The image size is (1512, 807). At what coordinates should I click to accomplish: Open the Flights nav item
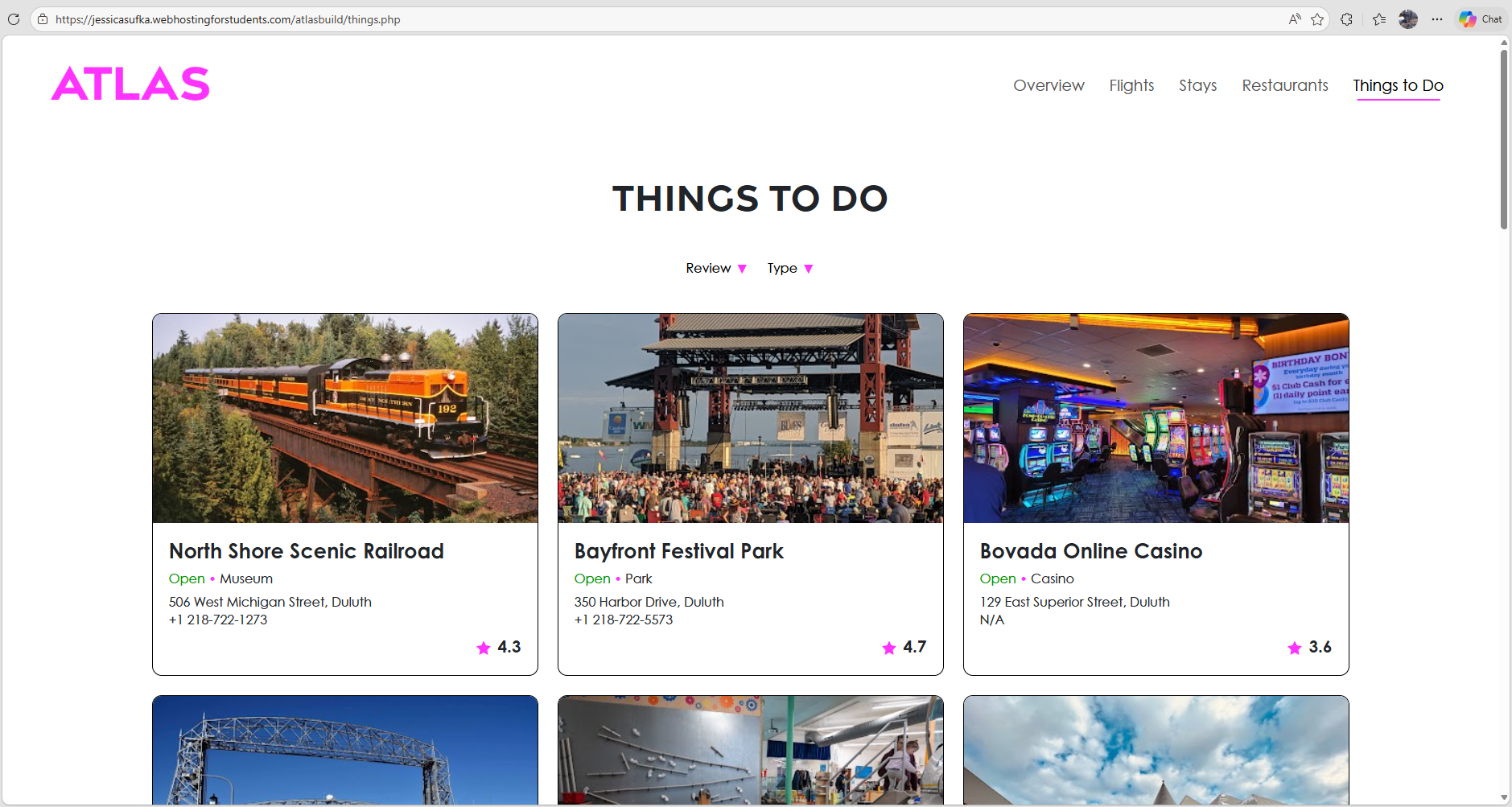coord(1131,85)
